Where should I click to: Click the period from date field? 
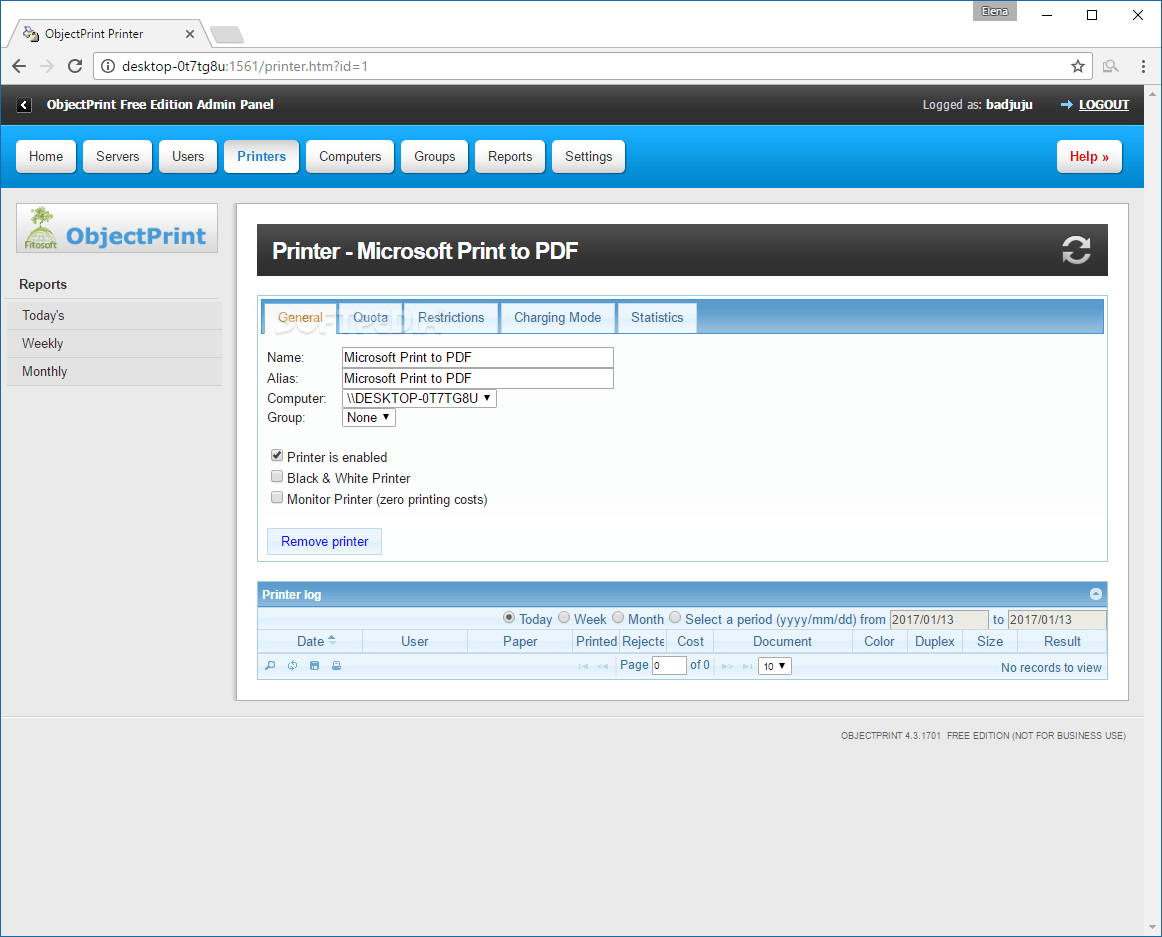[x=939, y=620]
